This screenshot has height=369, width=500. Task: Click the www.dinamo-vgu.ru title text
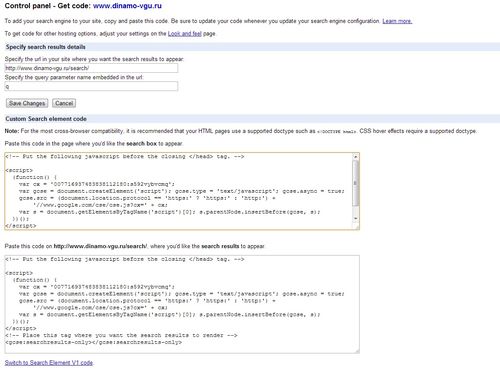tap(127, 6)
